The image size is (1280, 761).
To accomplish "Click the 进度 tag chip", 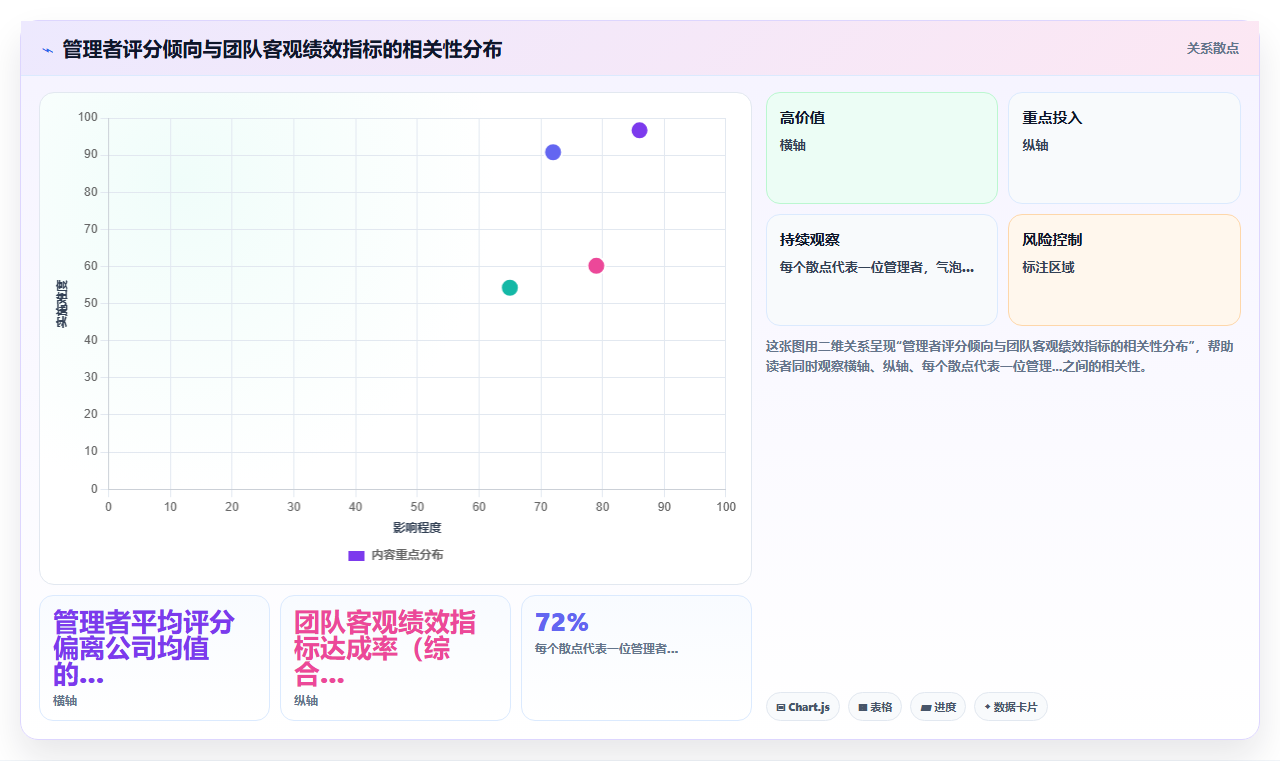I will tap(938, 707).
